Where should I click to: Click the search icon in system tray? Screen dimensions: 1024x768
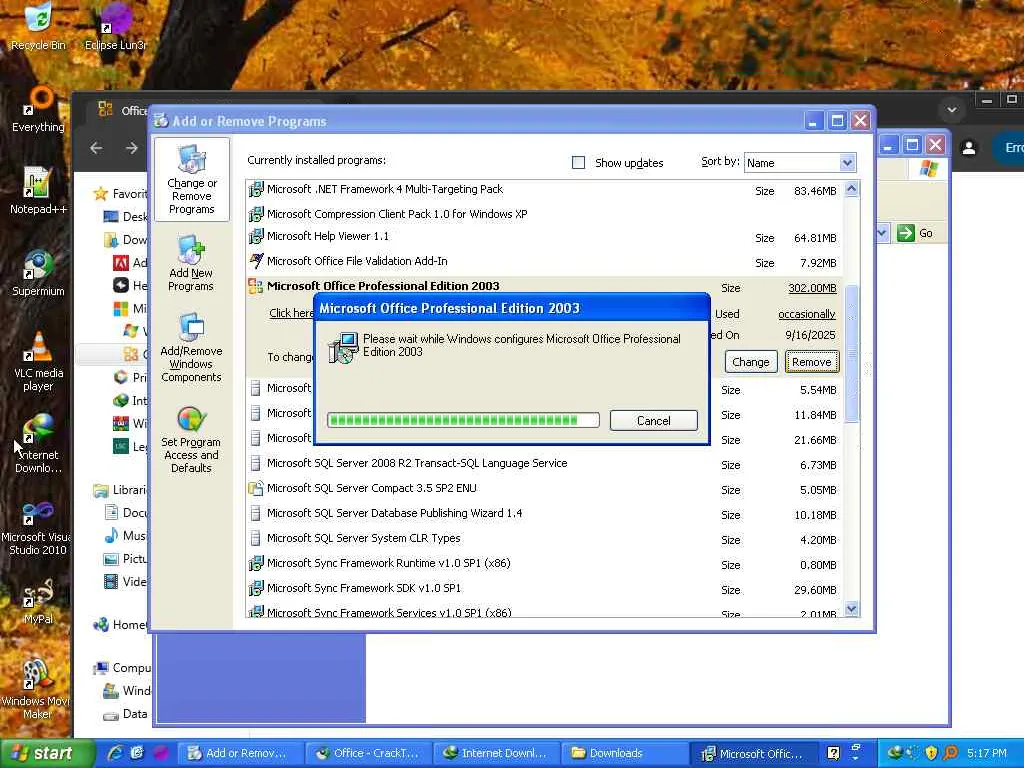[951, 753]
